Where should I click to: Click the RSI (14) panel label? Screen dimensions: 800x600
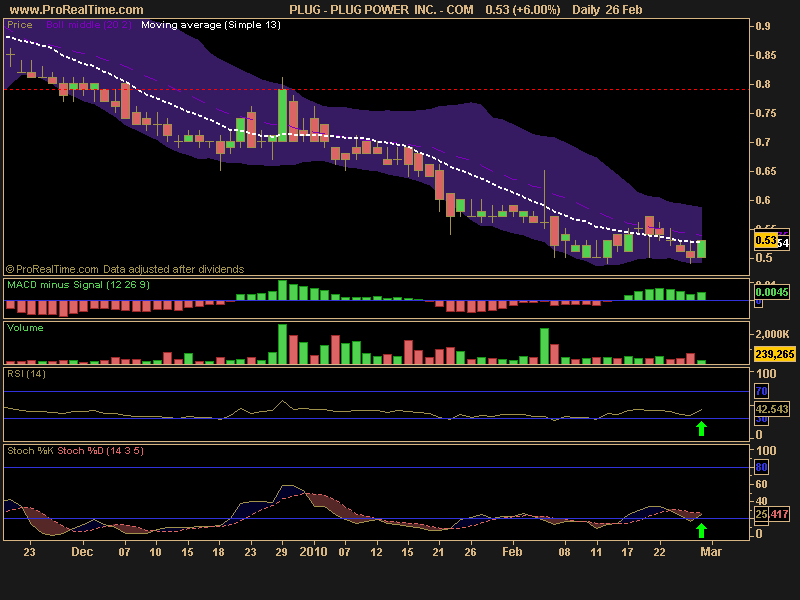pyautogui.click(x=27, y=373)
